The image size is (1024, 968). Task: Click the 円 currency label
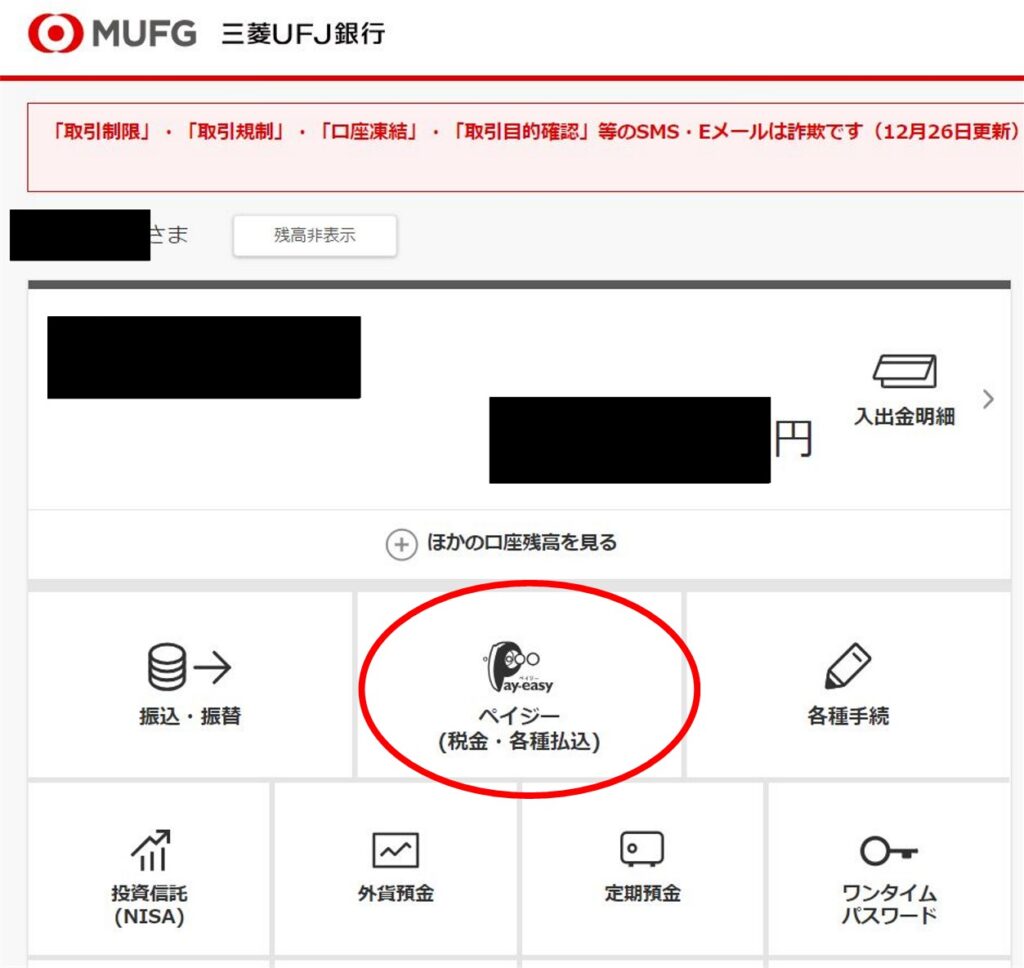[x=793, y=438]
